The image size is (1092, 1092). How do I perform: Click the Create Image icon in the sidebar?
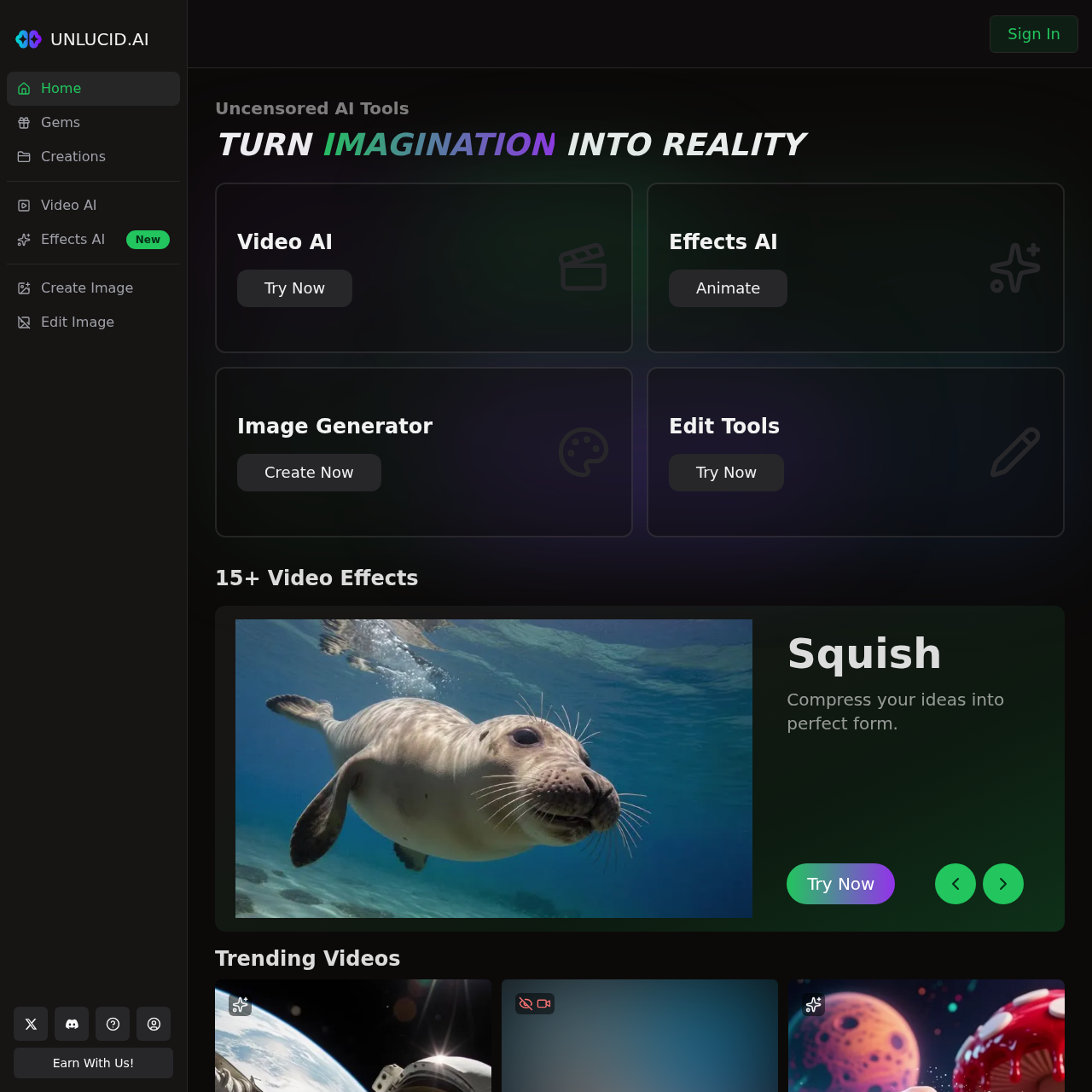coord(24,288)
